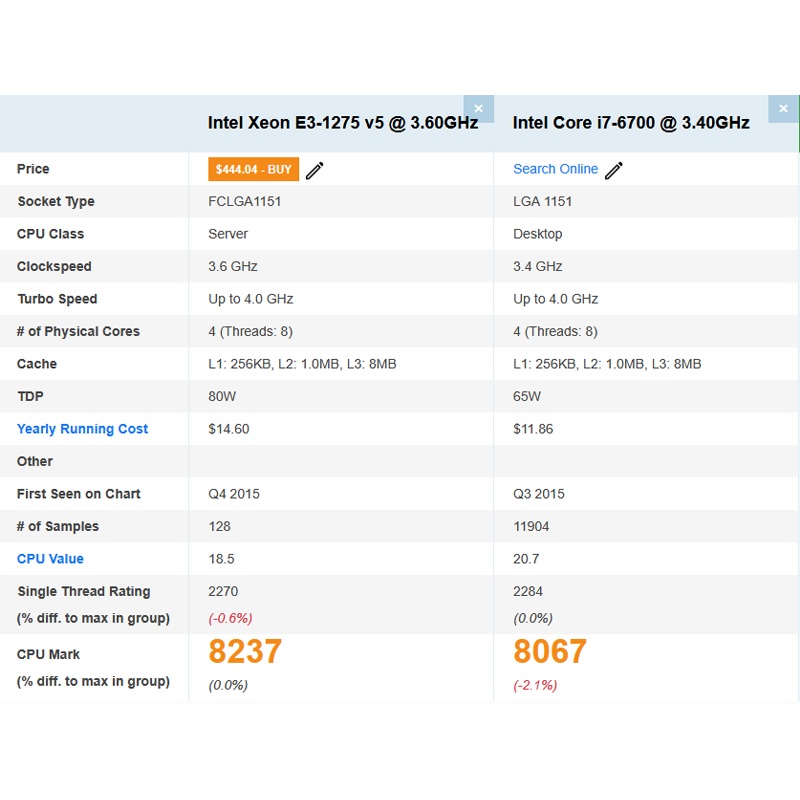This screenshot has height=800, width=800.
Task: Edit the price of the Xeon E3-1275 v5
Action: coord(315,170)
